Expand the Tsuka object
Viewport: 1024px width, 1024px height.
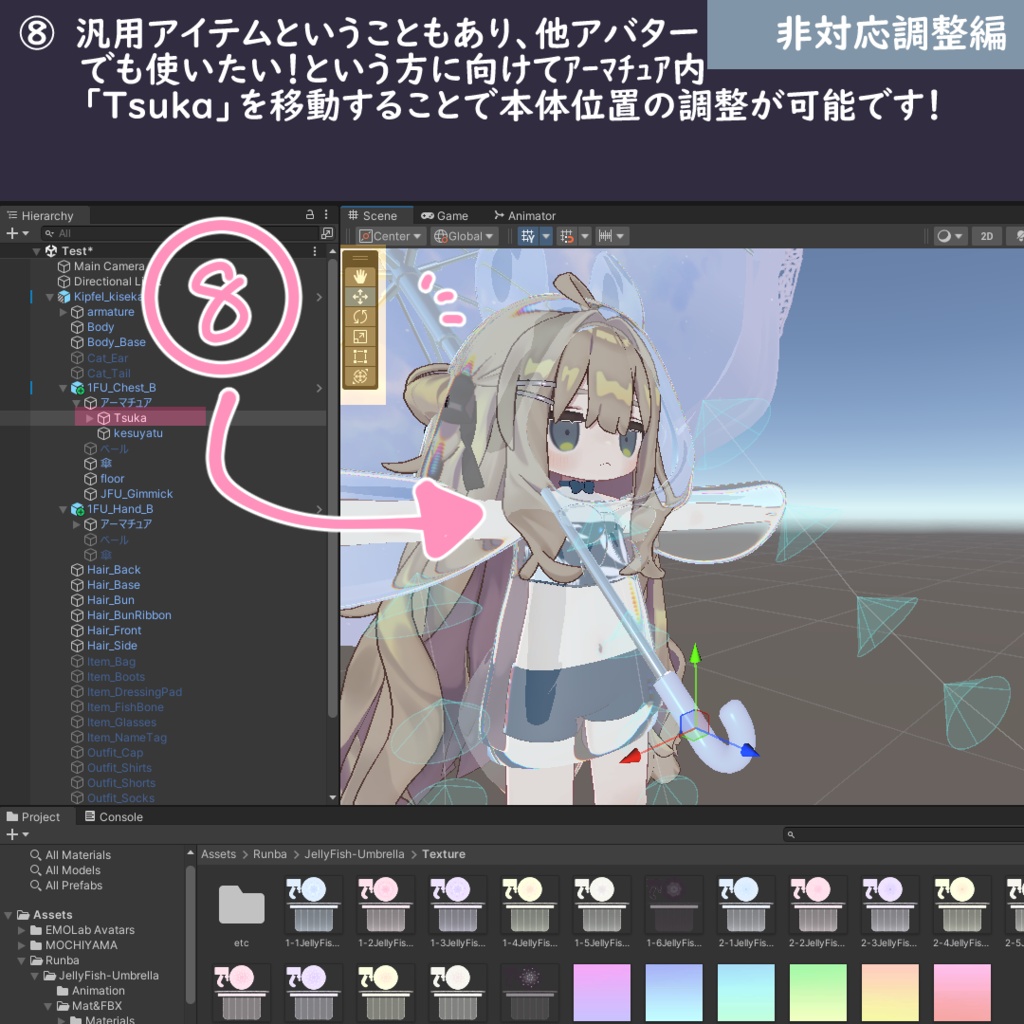pos(90,418)
